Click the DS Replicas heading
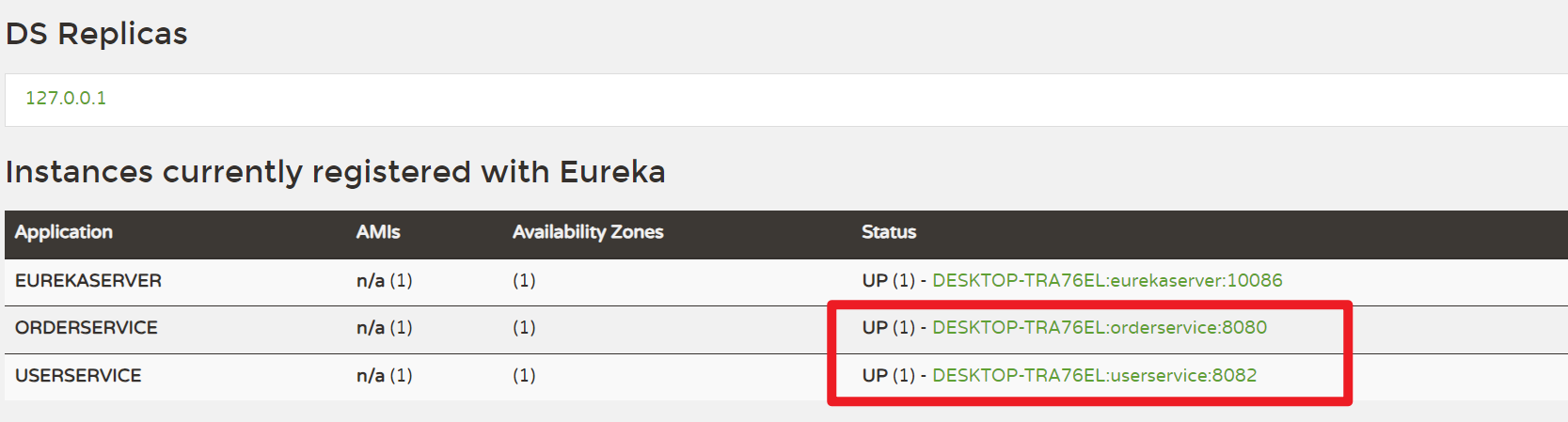The height and width of the screenshot is (422, 1568). [x=97, y=34]
